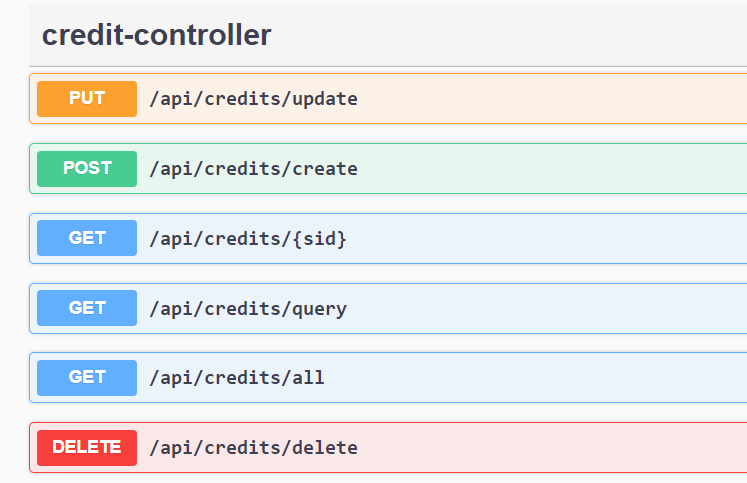
Task: Click the green POST method badge
Action: point(87,169)
